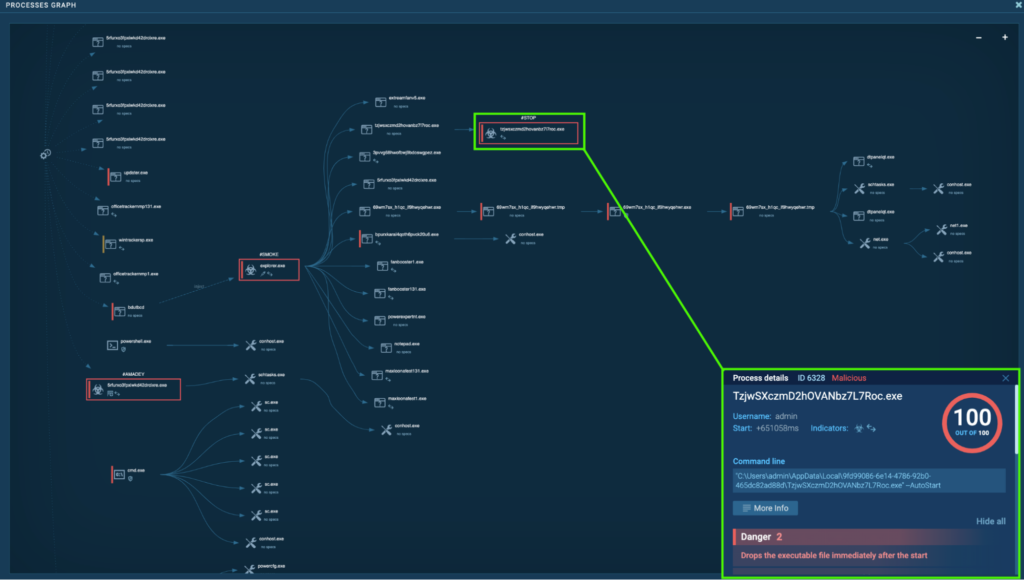Select the explorer.exe #SMOKE process node
This screenshot has height=580, width=1024.
[269, 269]
